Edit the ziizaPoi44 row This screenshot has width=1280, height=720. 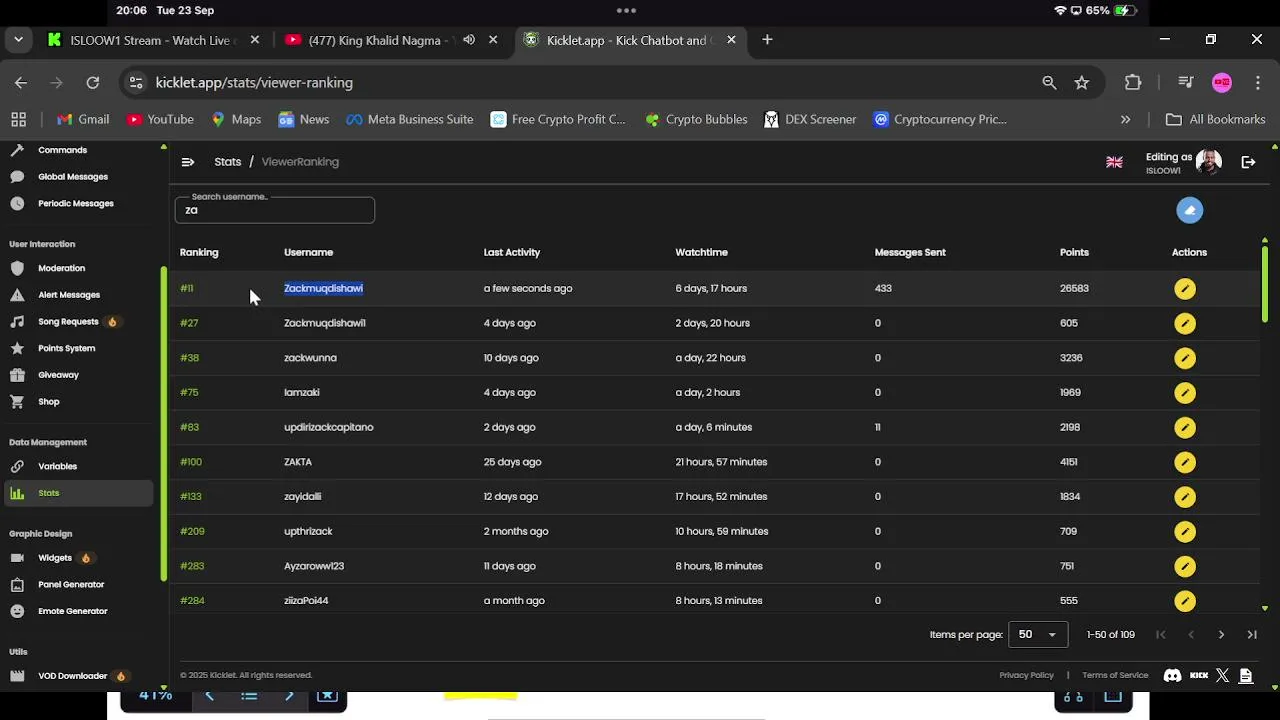click(x=1185, y=601)
